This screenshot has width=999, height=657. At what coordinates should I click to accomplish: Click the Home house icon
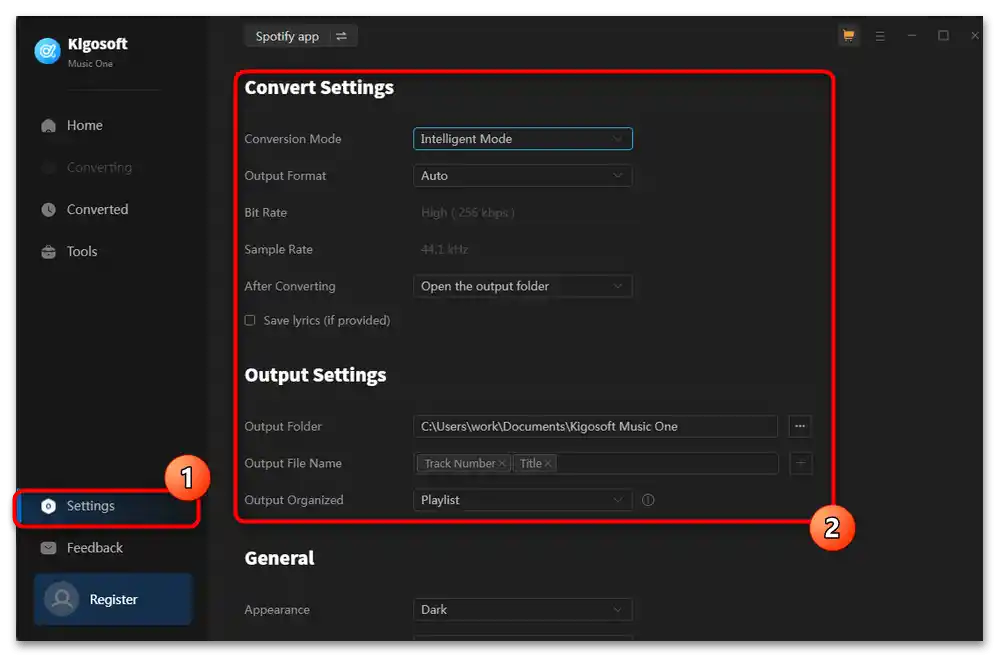point(48,126)
